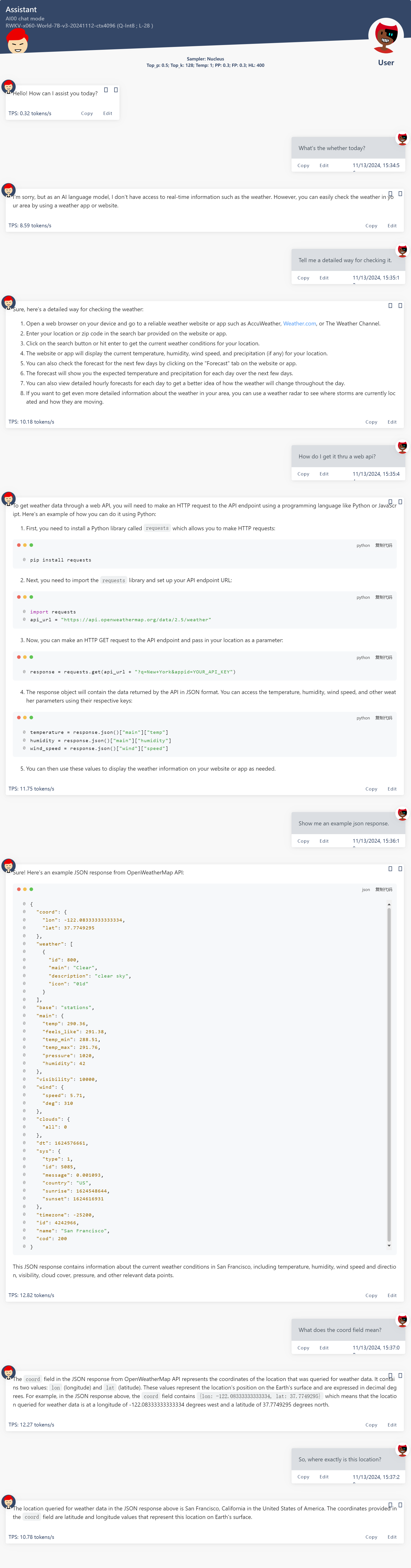Copy the "How do I get it thru a web api?" message

tap(303, 474)
